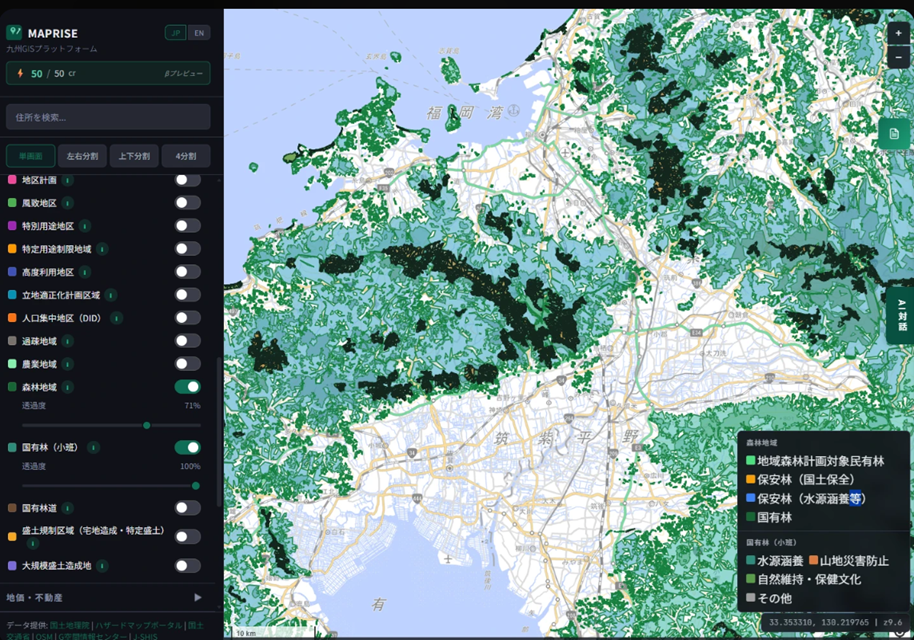This screenshot has width=914, height=640.
Task: Open the document report icon on map
Action: click(x=894, y=134)
